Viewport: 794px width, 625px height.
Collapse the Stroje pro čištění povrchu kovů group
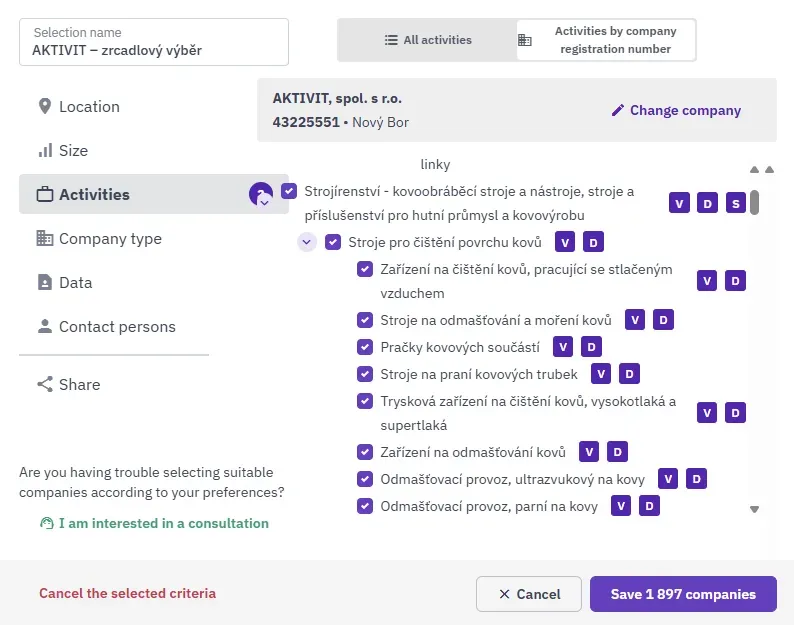tap(307, 242)
